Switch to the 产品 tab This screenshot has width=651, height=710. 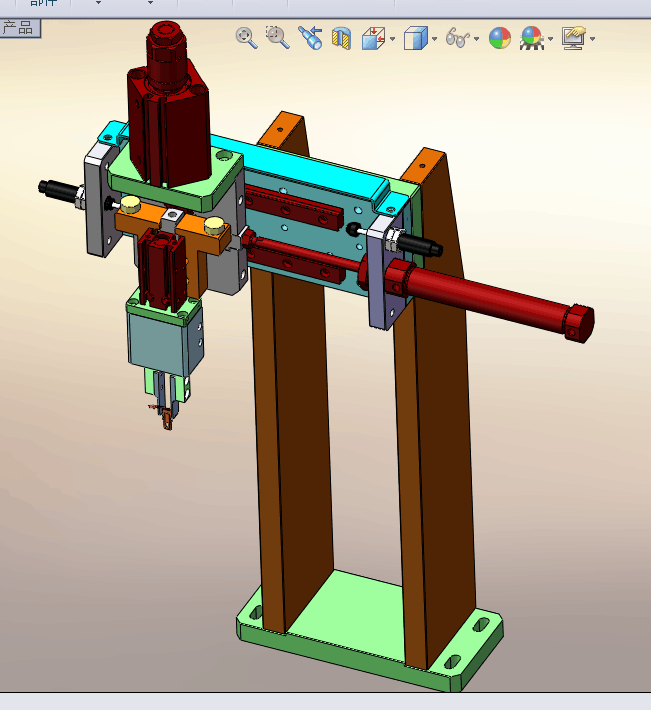[x=19, y=28]
